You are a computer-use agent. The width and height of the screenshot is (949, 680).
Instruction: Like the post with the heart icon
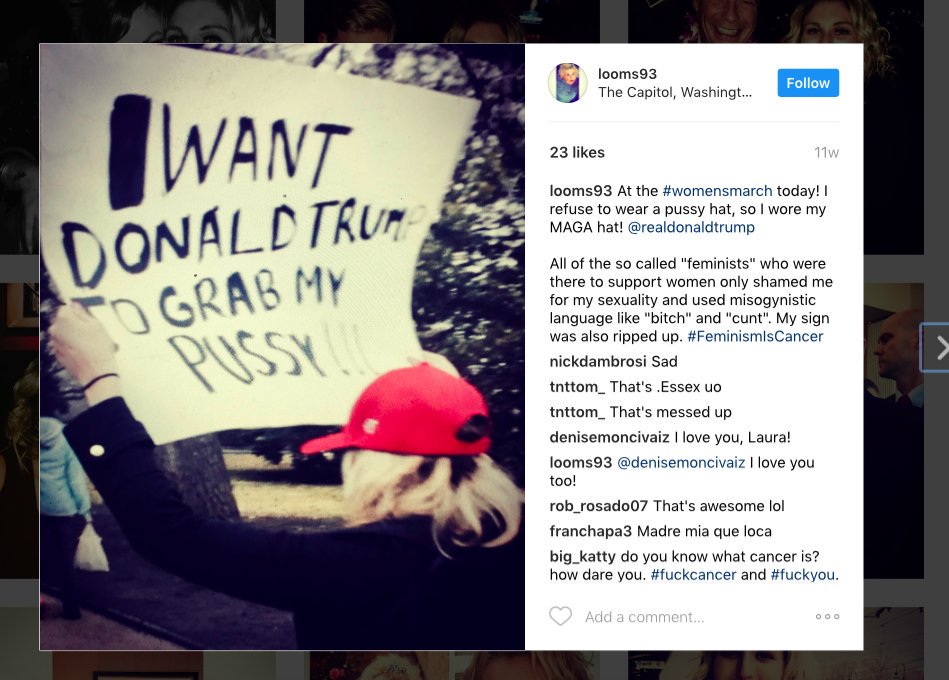560,616
